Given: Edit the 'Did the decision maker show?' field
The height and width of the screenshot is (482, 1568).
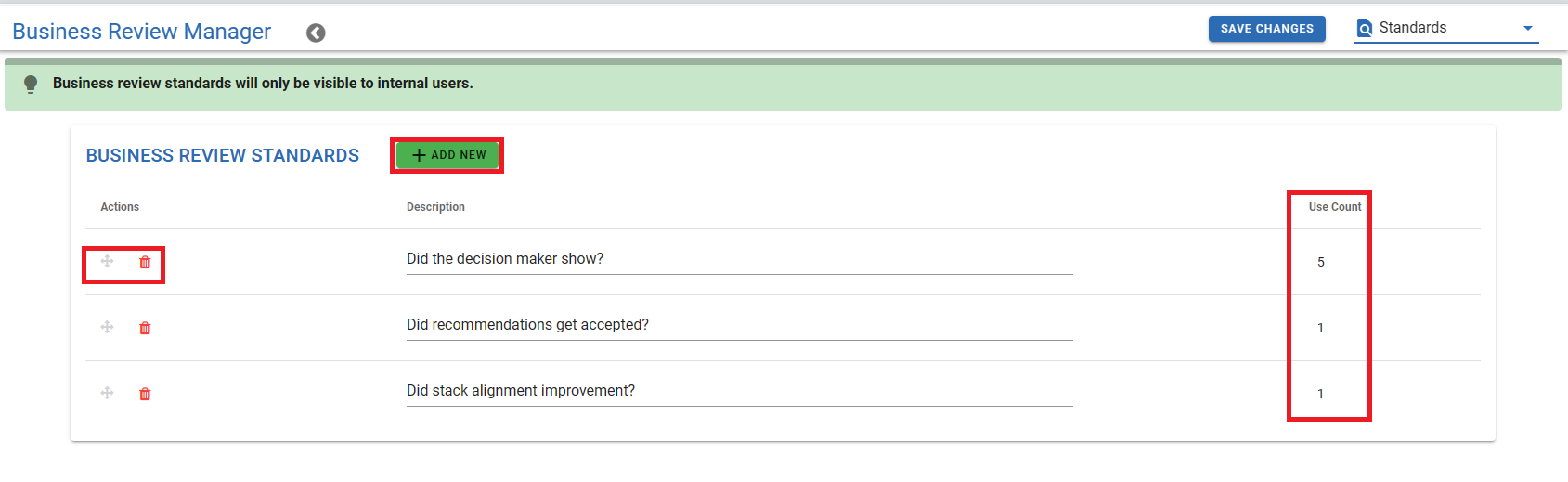Looking at the screenshot, I should (739, 259).
